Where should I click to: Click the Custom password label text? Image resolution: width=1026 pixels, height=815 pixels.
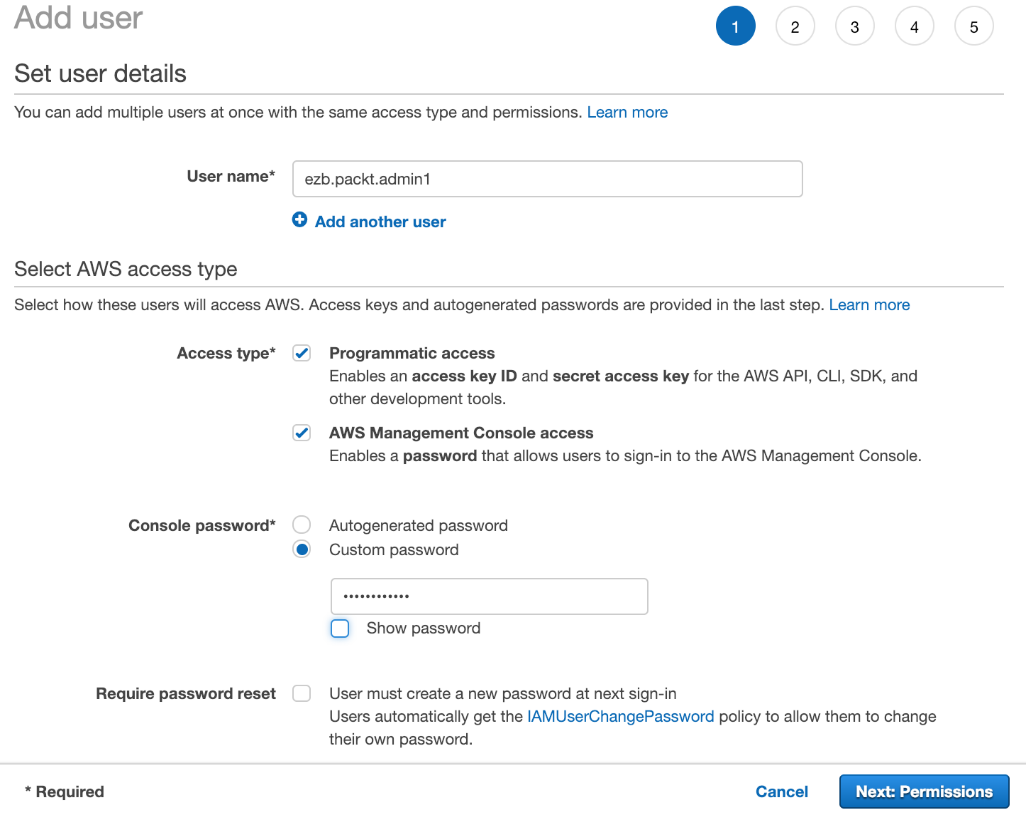[393, 549]
